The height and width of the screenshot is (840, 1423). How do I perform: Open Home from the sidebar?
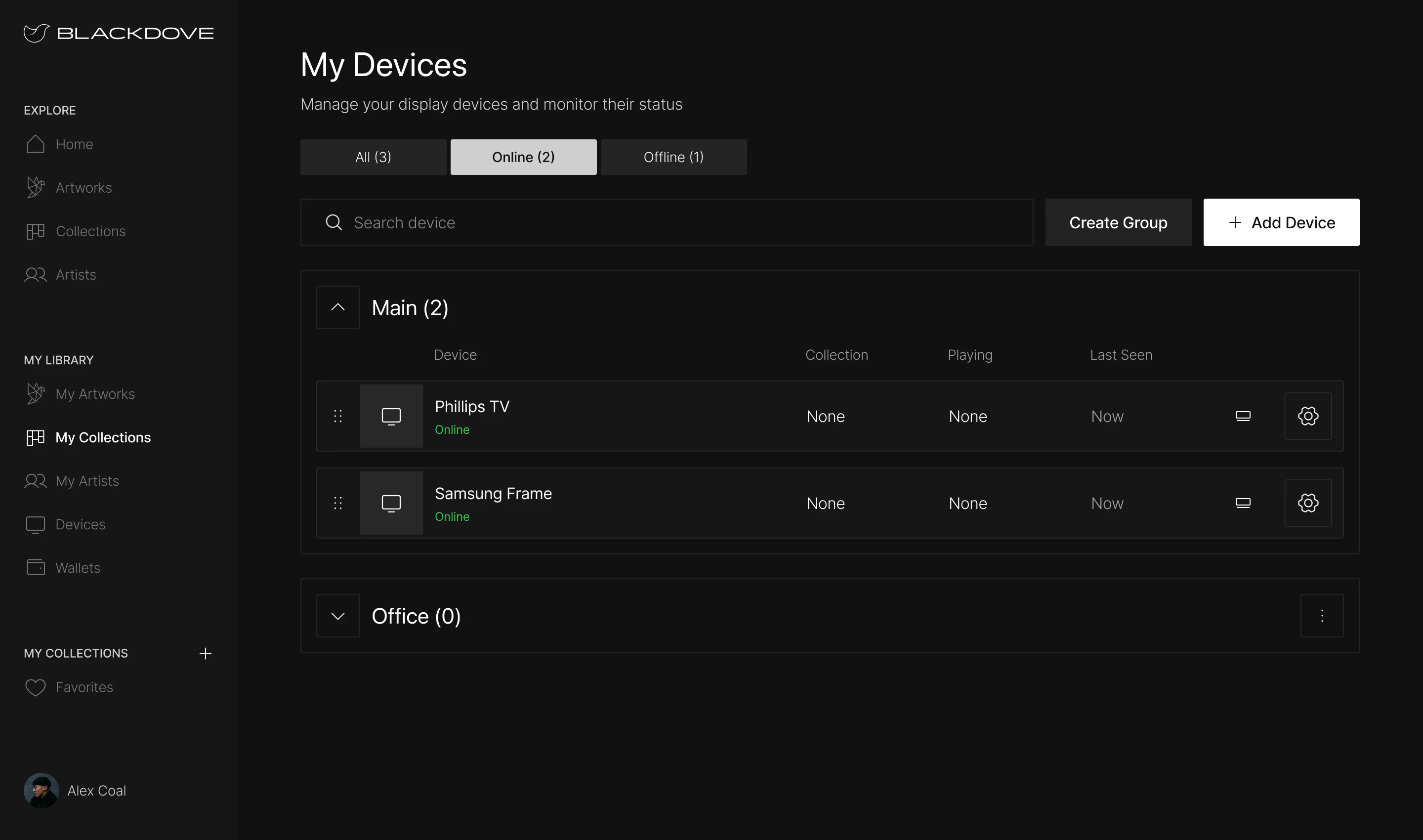[59, 144]
